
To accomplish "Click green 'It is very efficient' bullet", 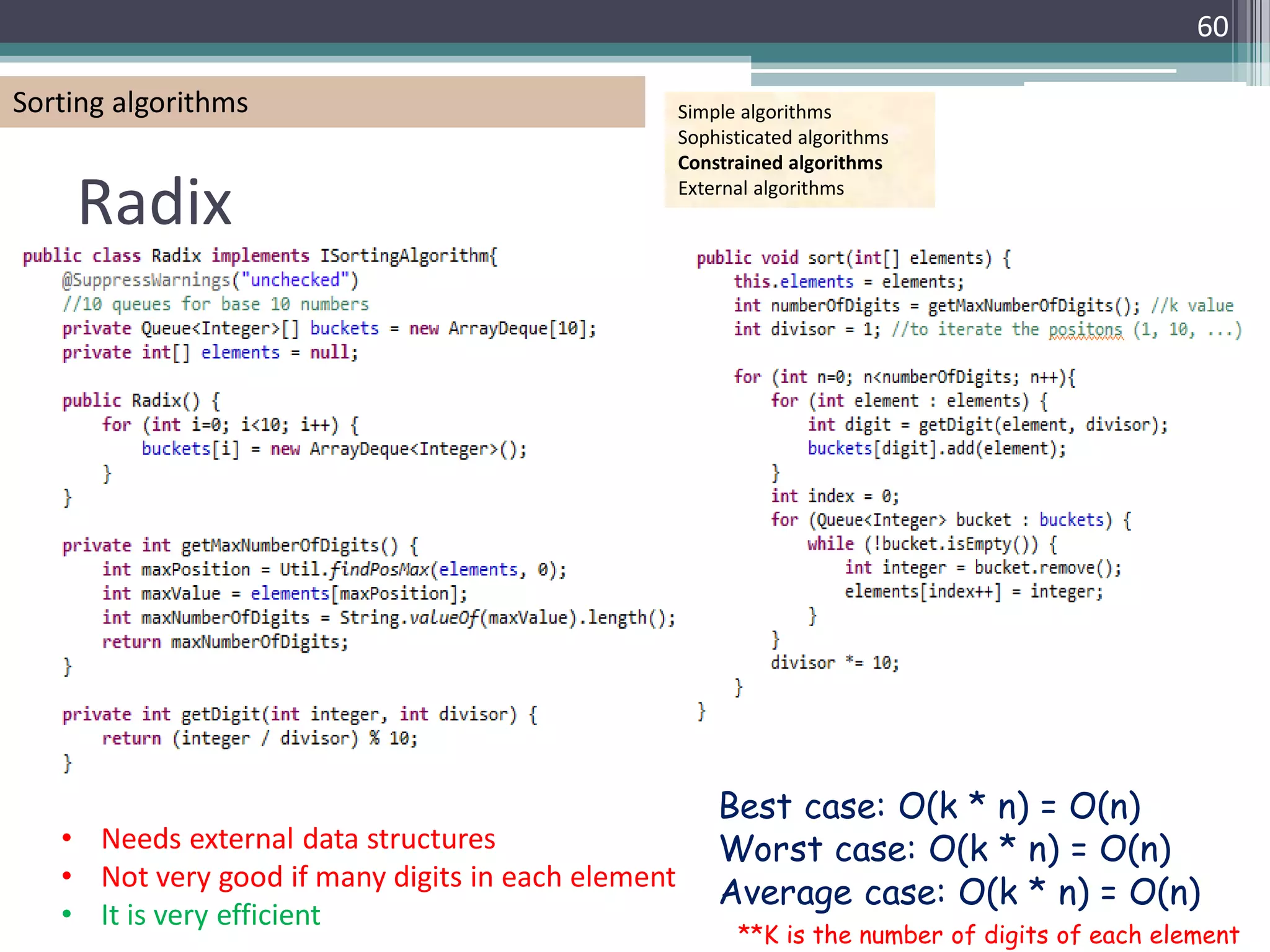I will pyautogui.click(x=211, y=915).
